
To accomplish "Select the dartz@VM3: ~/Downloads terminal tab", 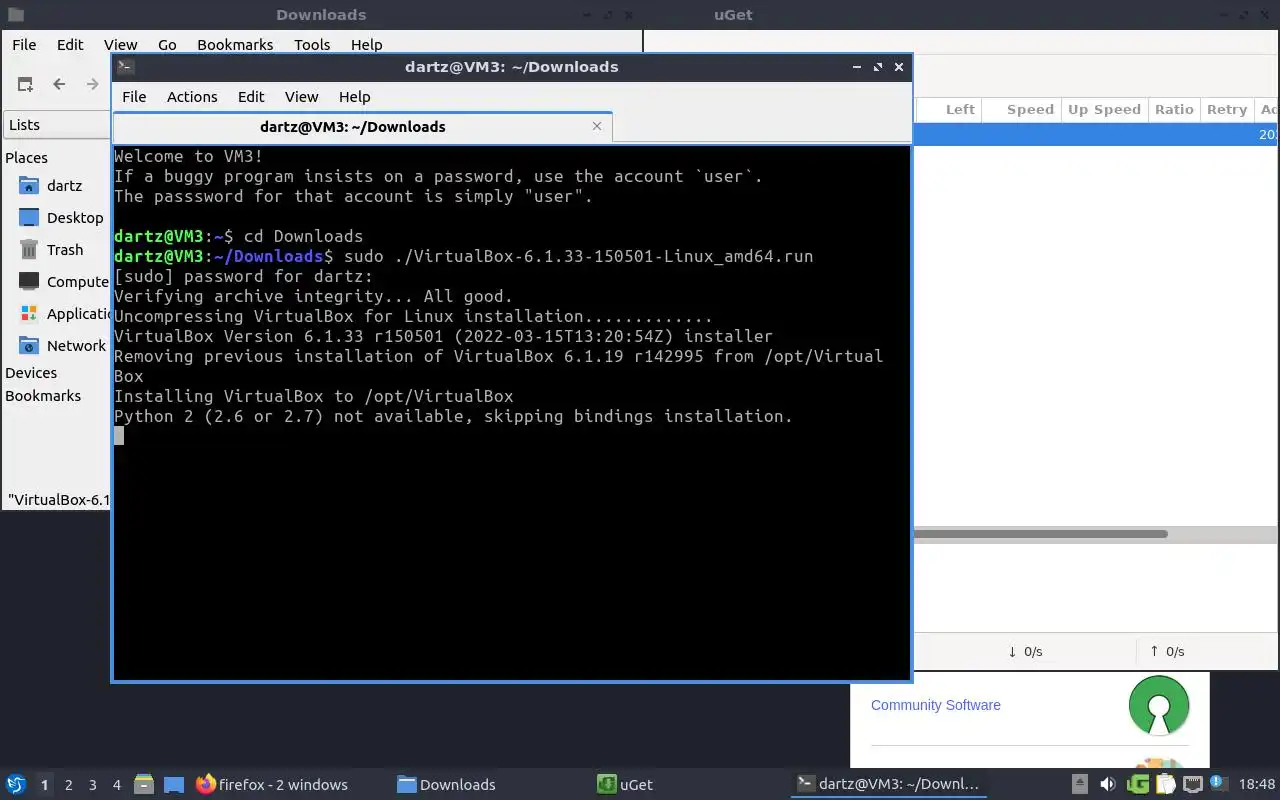I will 353,127.
